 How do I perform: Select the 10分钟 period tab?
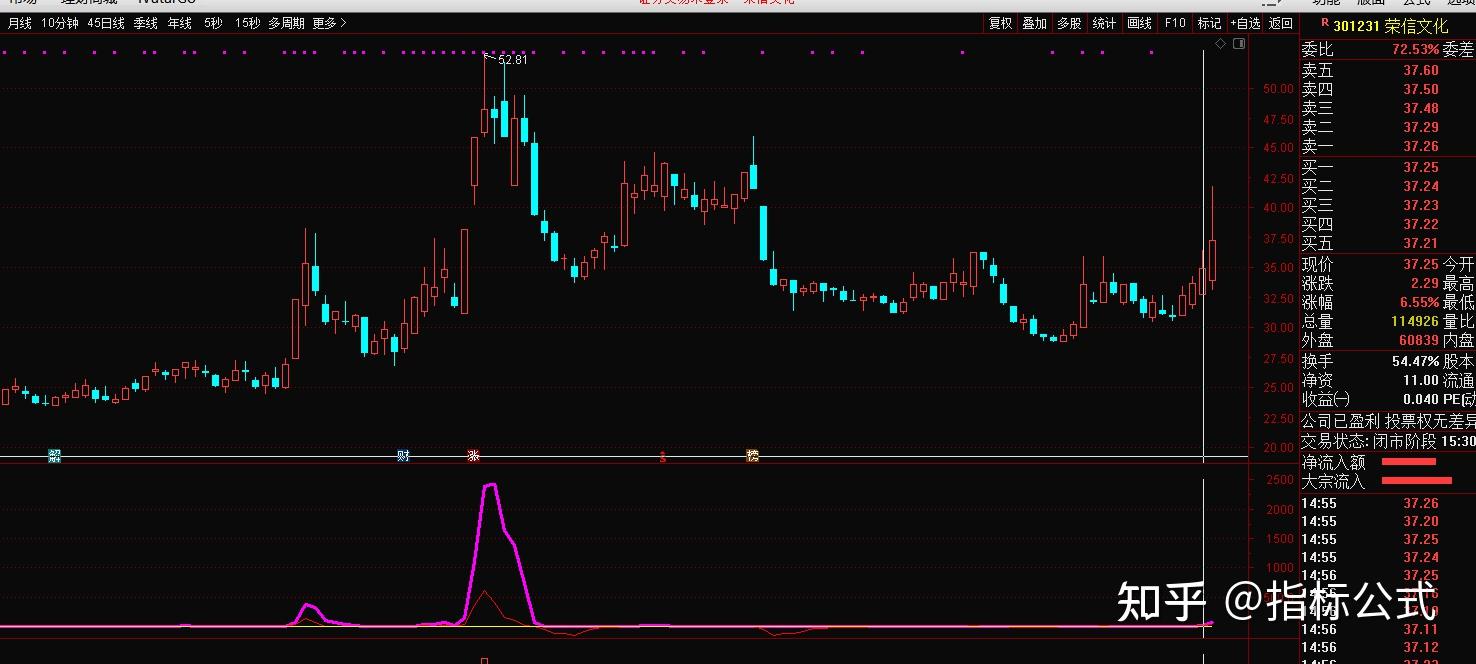pos(60,23)
